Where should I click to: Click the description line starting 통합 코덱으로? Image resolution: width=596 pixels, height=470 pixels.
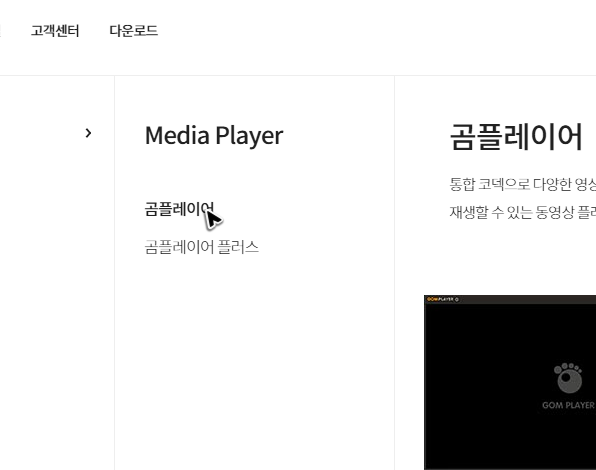[x=523, y=185]
